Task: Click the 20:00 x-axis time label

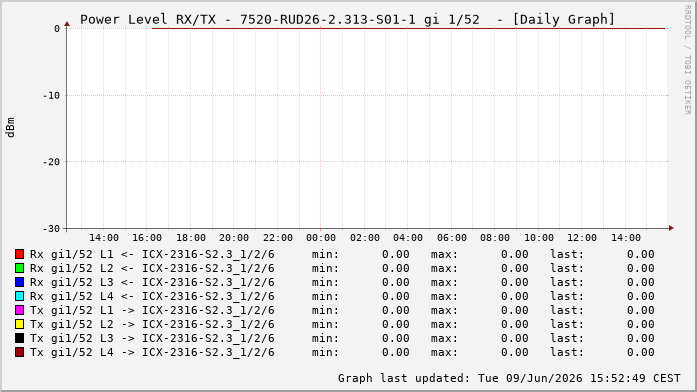Action: pyautogui.click(x=234, y=238)
